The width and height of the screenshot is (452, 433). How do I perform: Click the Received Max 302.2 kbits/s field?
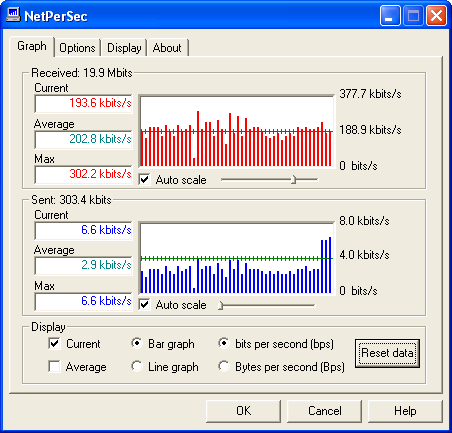click(84, 175)
